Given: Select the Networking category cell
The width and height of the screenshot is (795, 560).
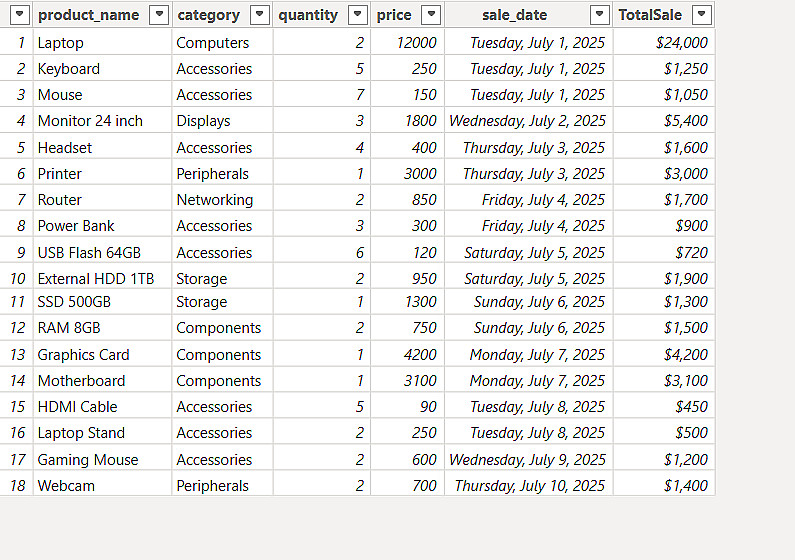Looking at the screenshot, I should [x=214, y=200].
